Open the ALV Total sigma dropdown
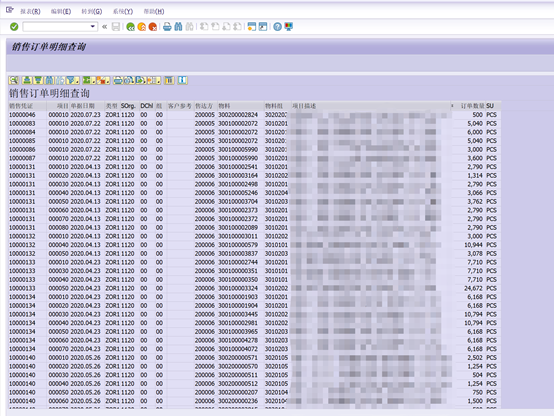This screenshot has height=416, width=554. 89,81
